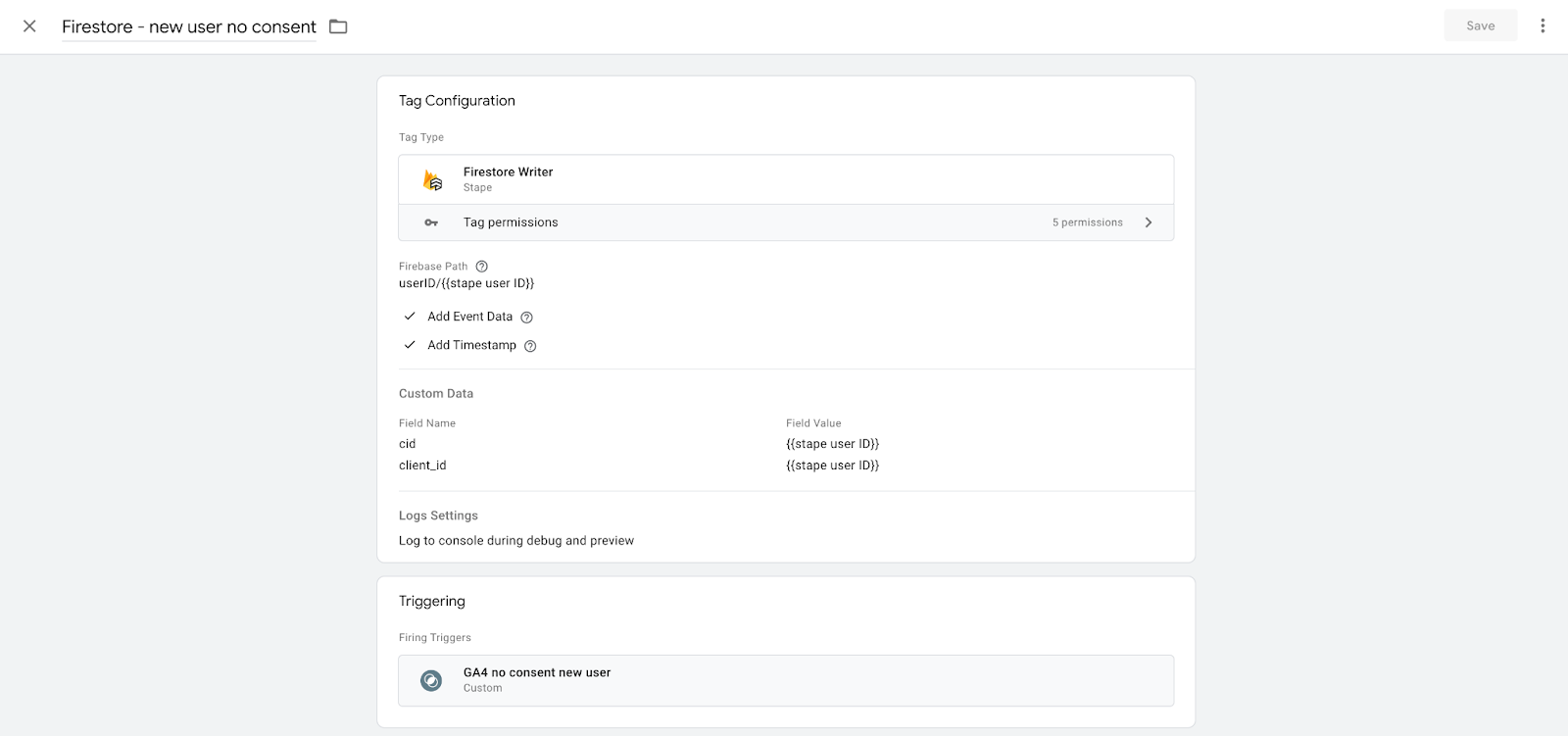Image resolution: width=1568 pixels, height=736 pixels.
Task: Click the field value in the client_id row
Action: [832, 466]
